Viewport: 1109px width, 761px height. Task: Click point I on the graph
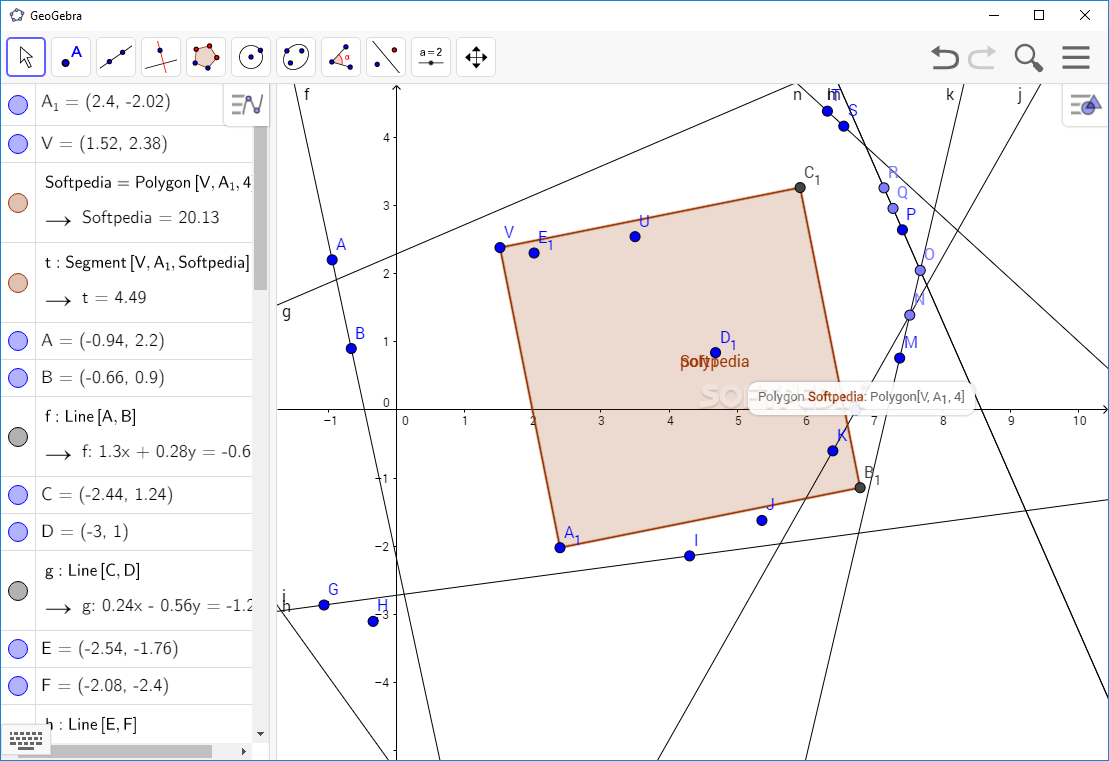point(690,556)
